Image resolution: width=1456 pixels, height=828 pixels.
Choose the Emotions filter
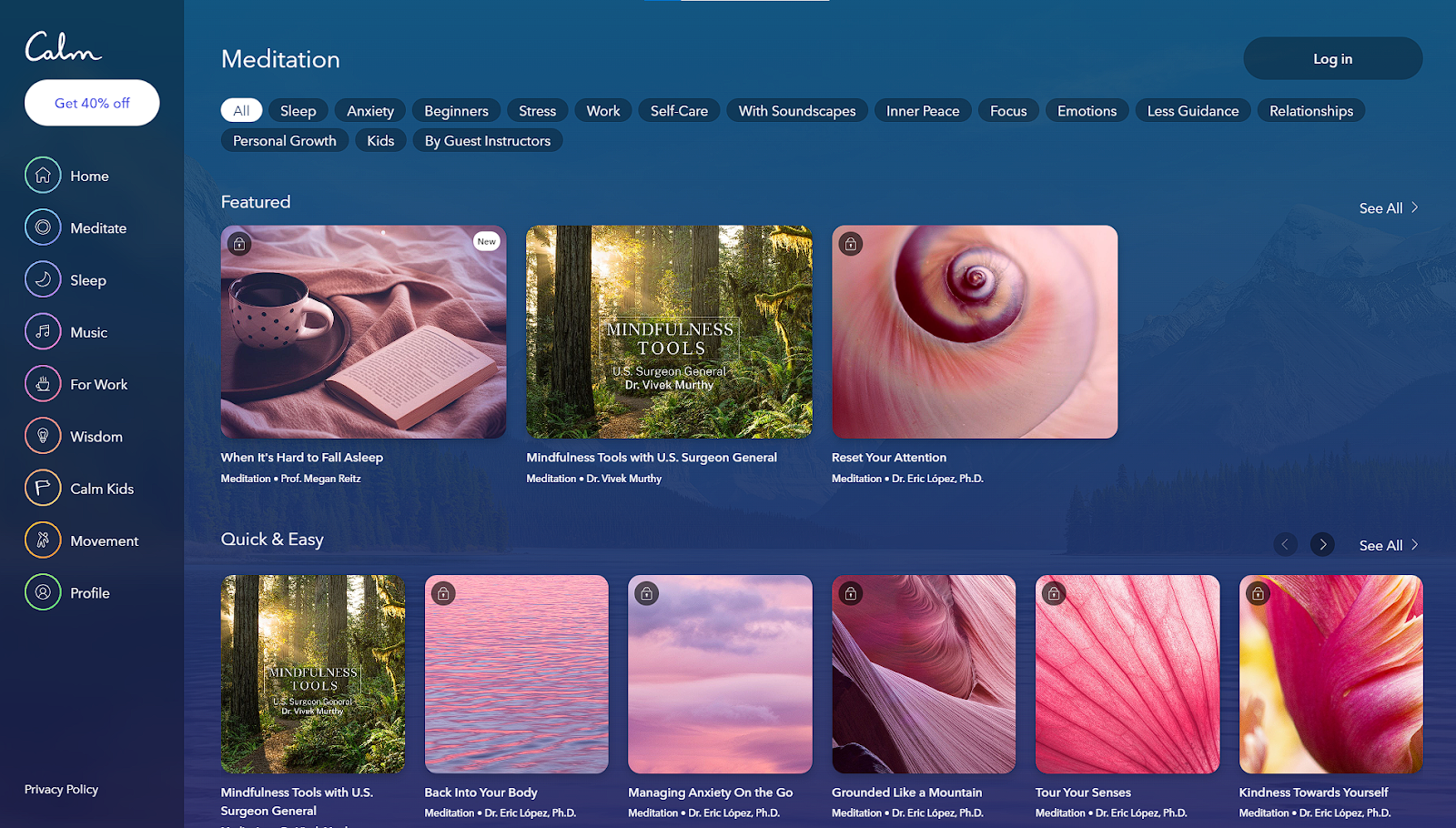(1087, 110)
